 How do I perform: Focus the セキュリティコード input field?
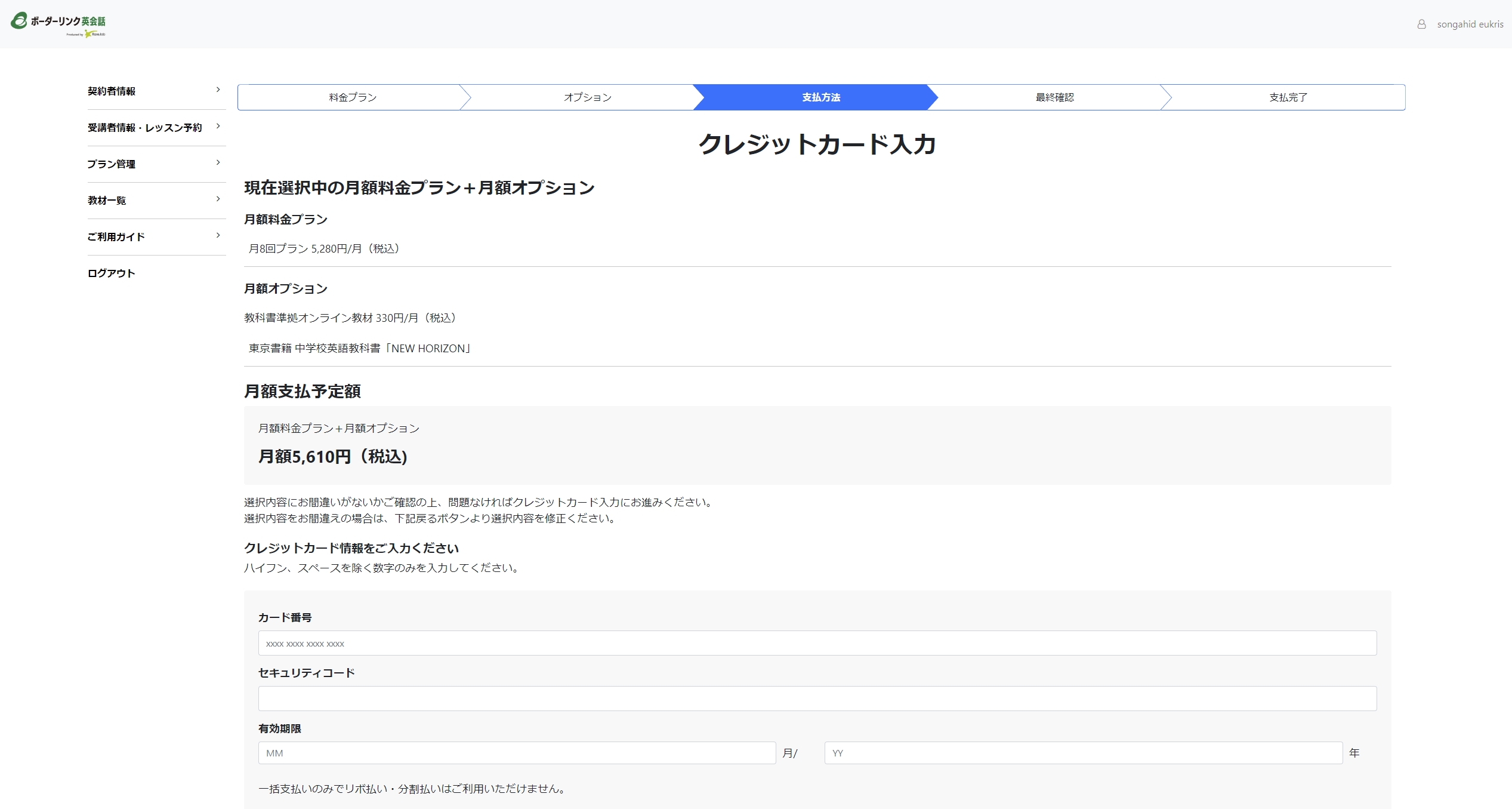pyautogui.click(x=817, y=699)
